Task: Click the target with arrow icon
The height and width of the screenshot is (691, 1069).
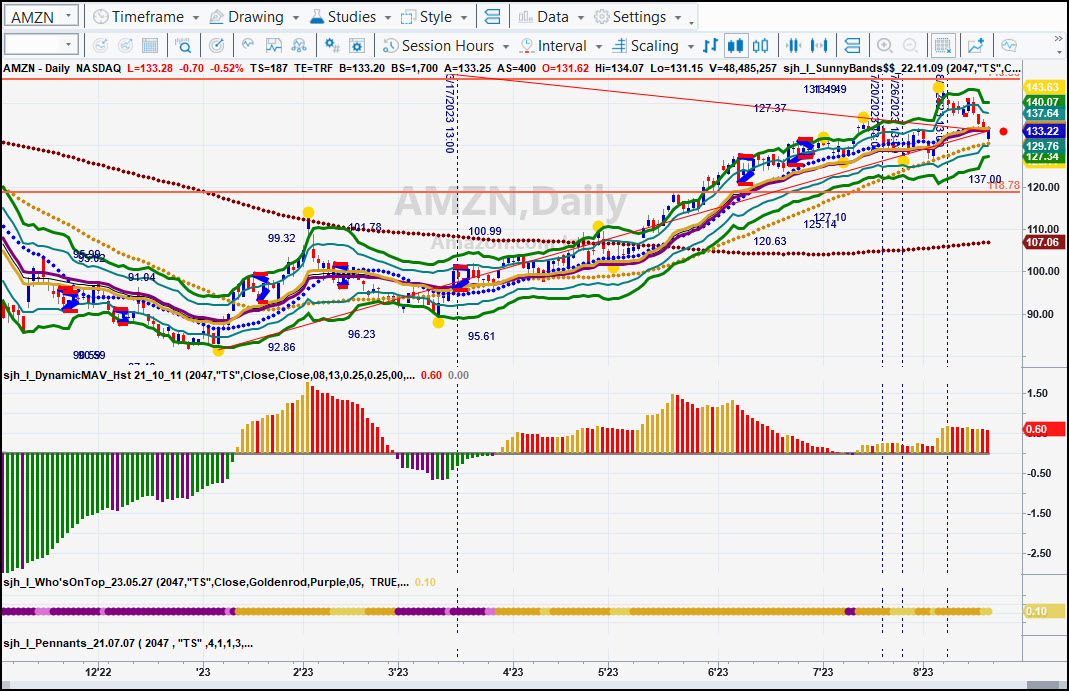Action: point(216,46)
